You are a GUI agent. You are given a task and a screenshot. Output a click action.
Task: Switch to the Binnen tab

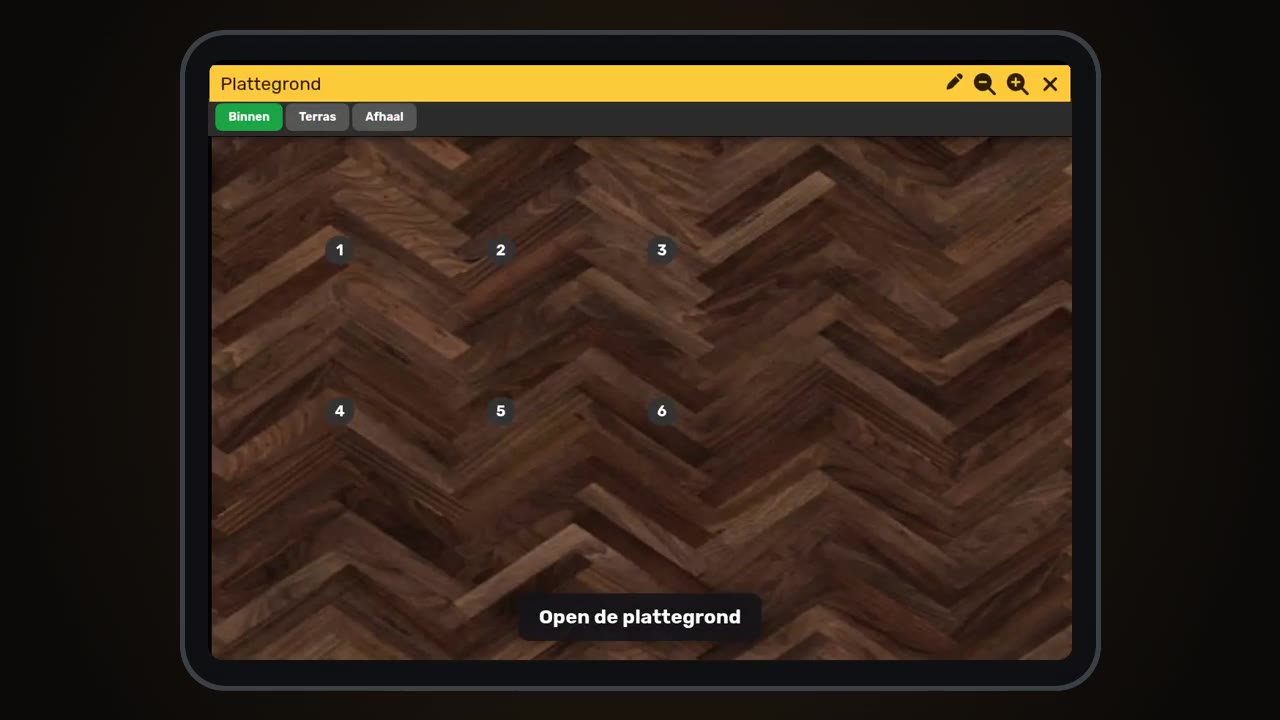[249, 117]
